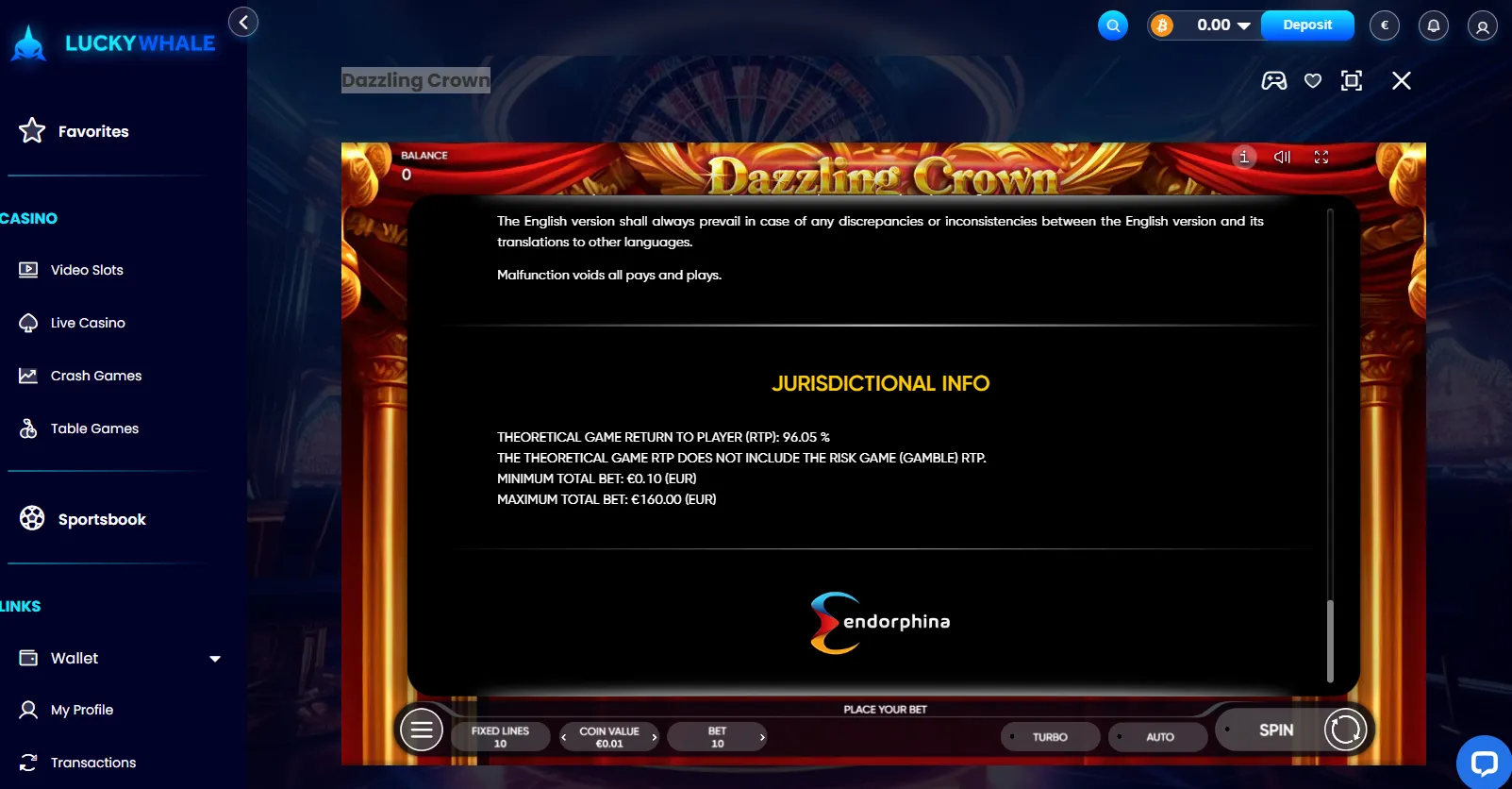Click the game Balance value 0
The width and height of the screenshot is (1512, 789).
(x=407, y=175)
